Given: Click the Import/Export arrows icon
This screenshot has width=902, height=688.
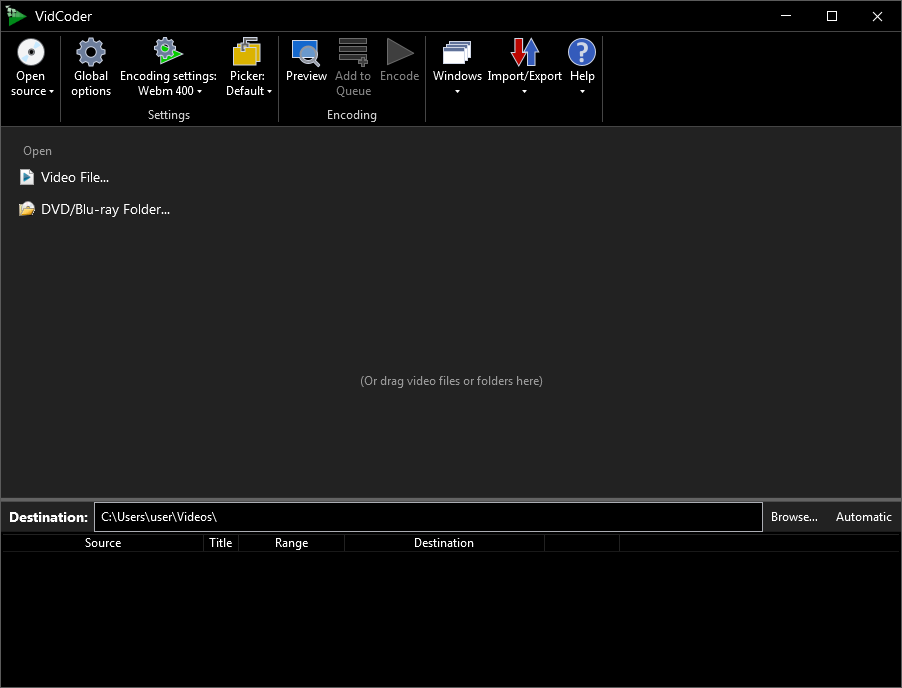Looking at the screenshot, I should coord(525,52).
